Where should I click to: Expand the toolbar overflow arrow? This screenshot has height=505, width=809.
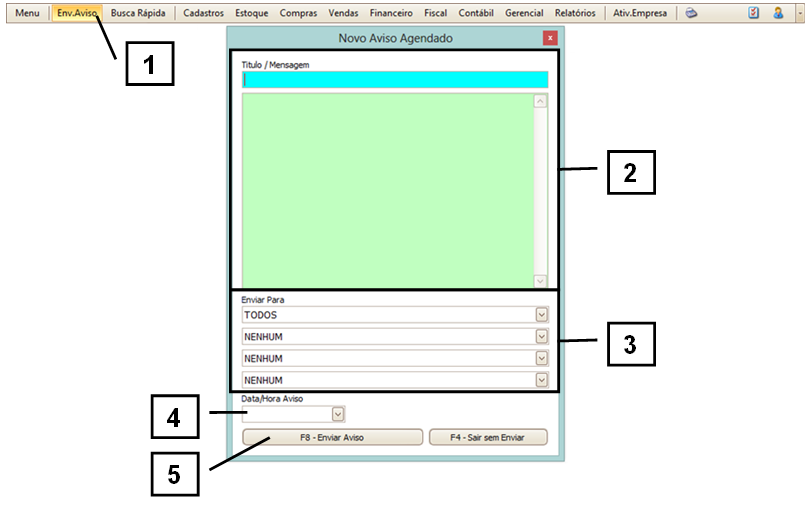(799, 13)
